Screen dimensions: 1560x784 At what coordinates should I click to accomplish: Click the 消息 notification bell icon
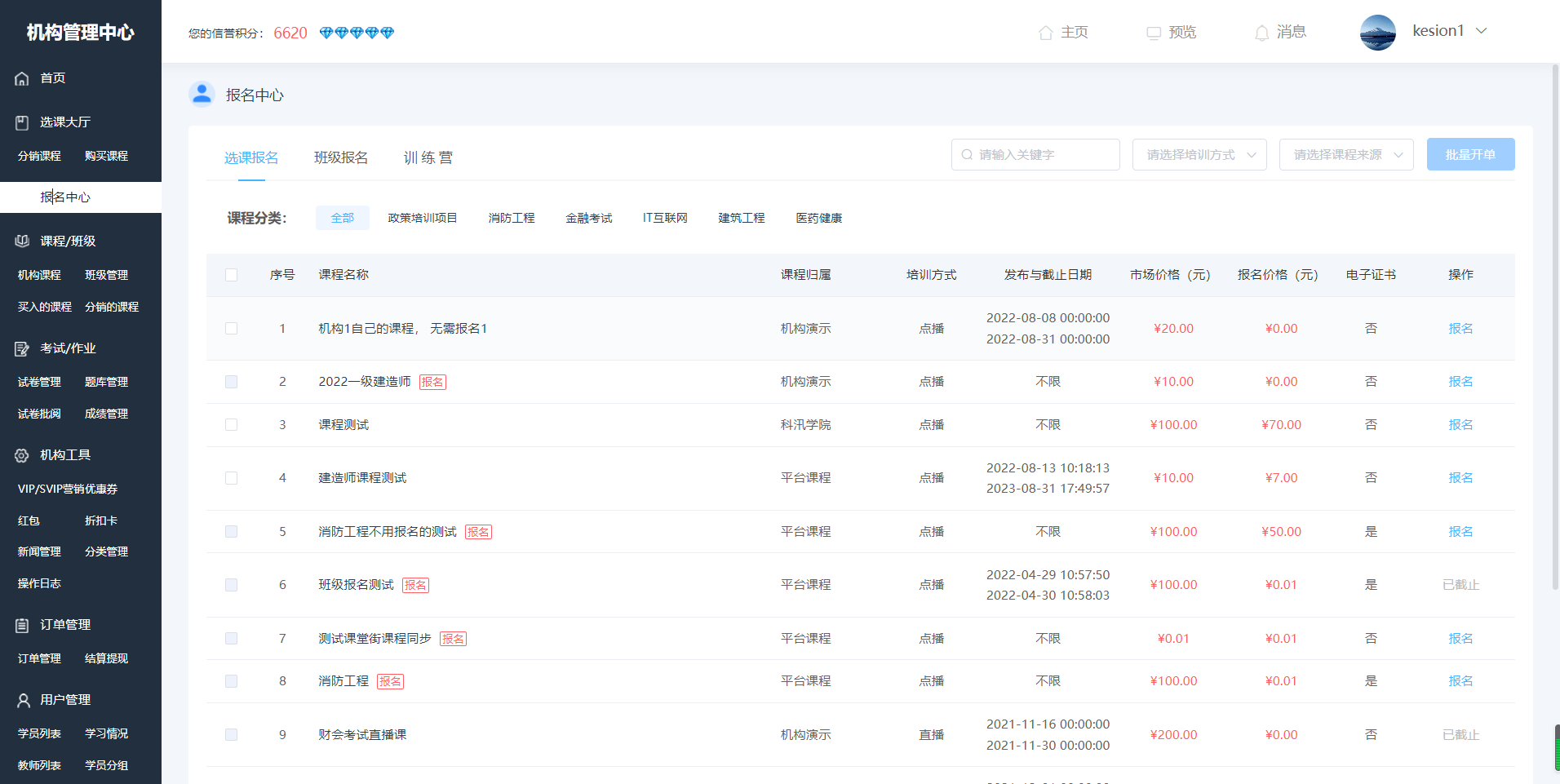(x=1261, y=33)
